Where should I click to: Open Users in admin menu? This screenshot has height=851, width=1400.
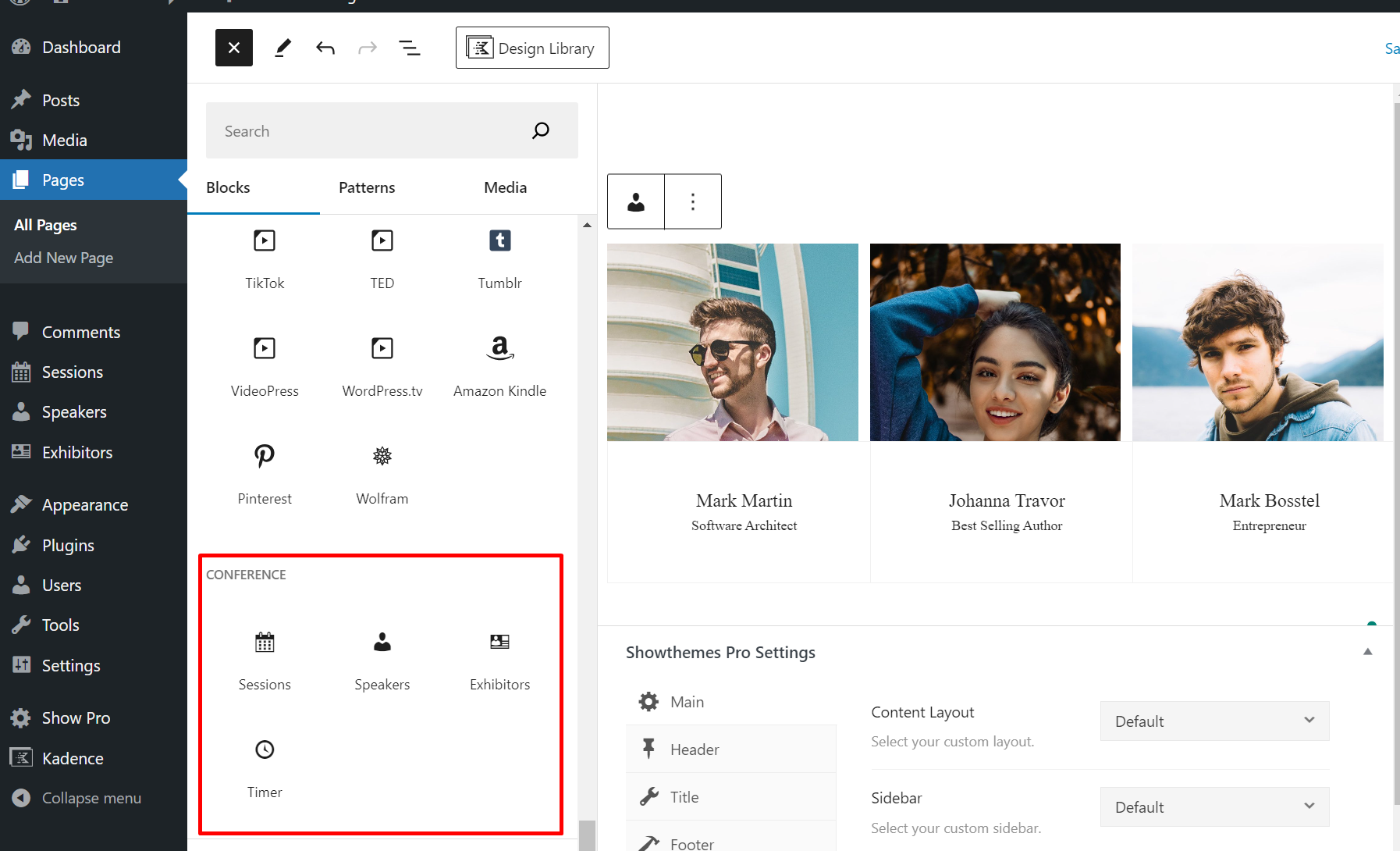tap(94, 586)
